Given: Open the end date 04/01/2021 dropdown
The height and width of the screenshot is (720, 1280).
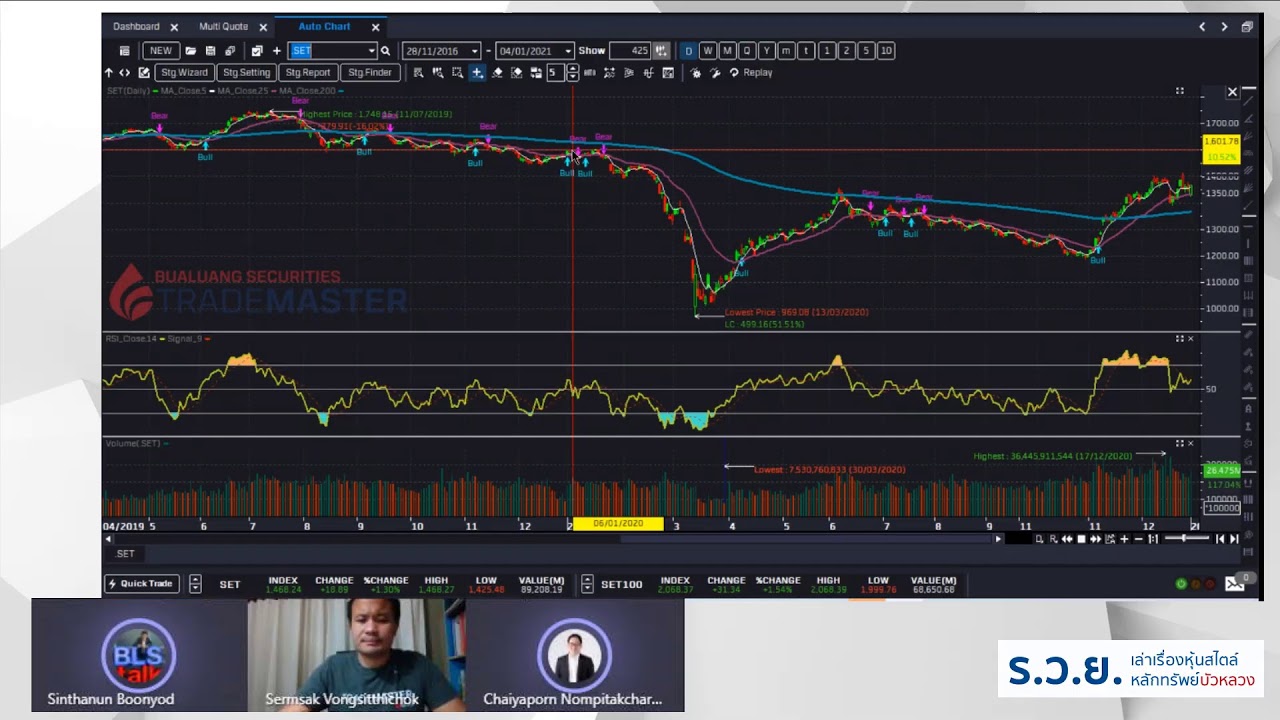Looking at the screenshot, I should coord(568,51).
